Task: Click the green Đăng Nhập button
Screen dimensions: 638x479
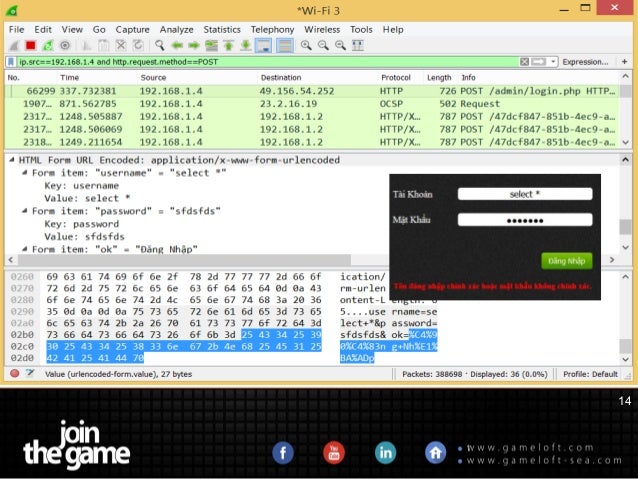Action: pyautogui.click(x=566, y=261)
